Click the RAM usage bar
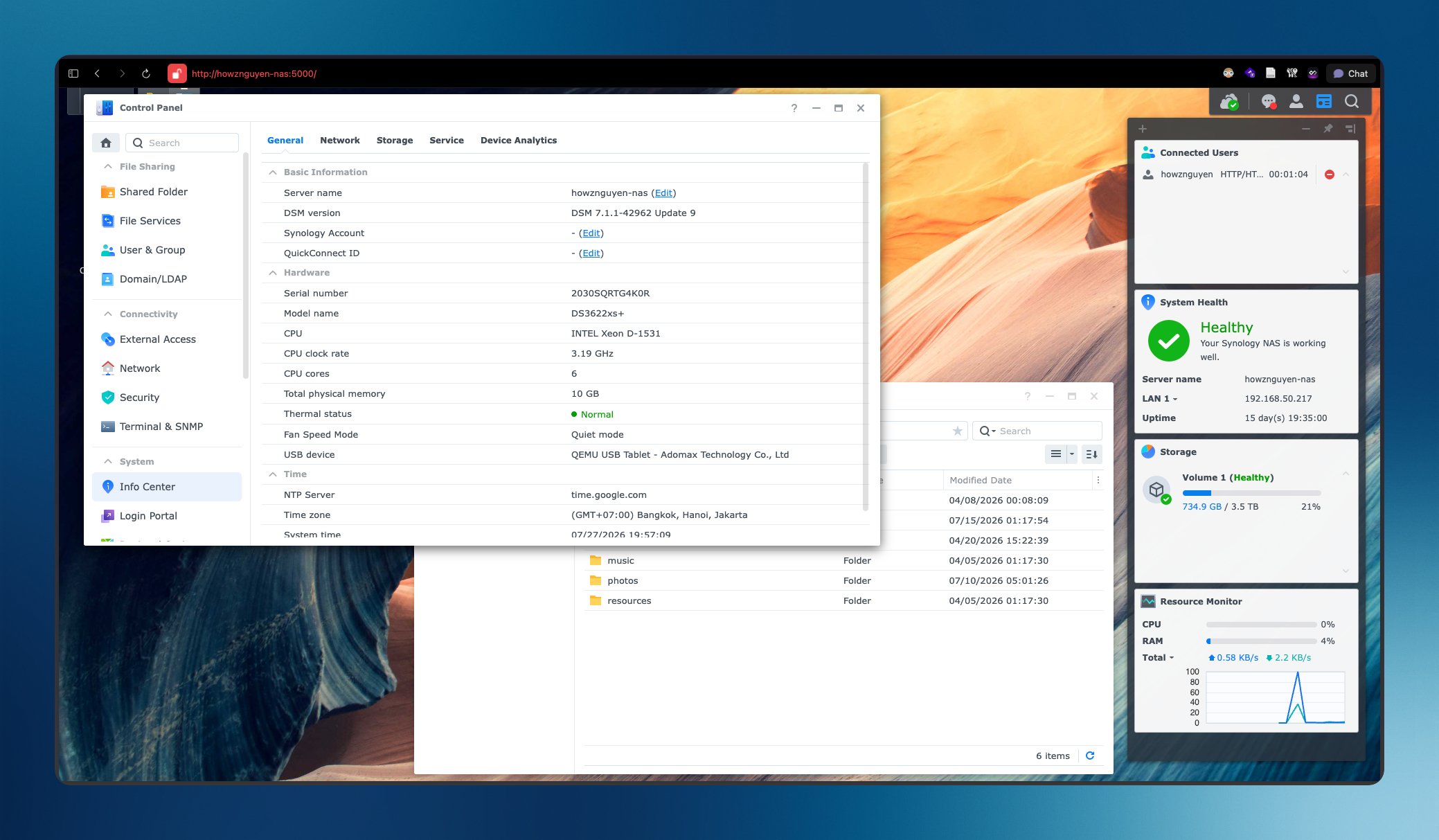The image size is (1439, 840). 1261,641
